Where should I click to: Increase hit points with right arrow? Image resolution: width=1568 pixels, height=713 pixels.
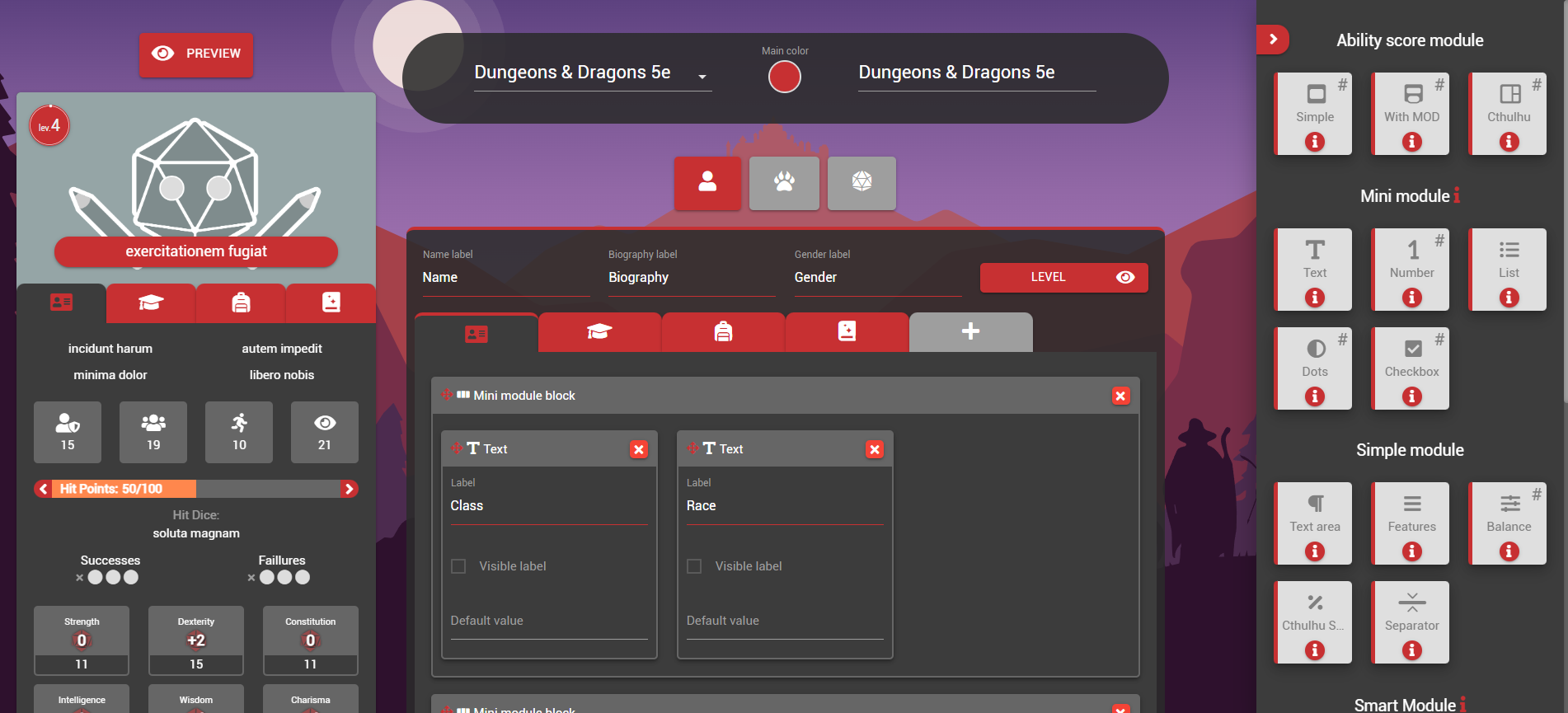pyautogui.click(x=350, y=489)
